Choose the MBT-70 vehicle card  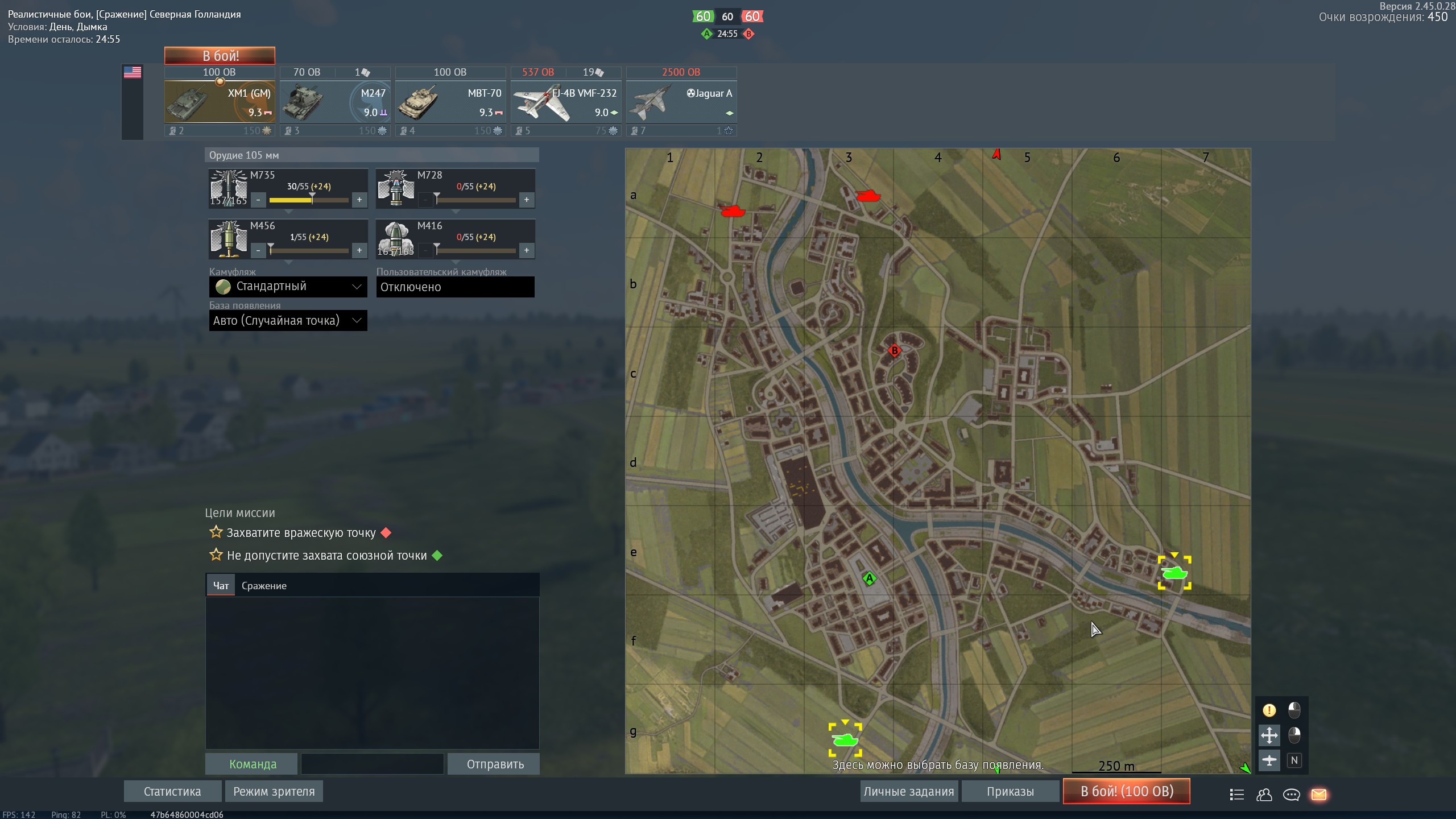(x=450, y=101)
